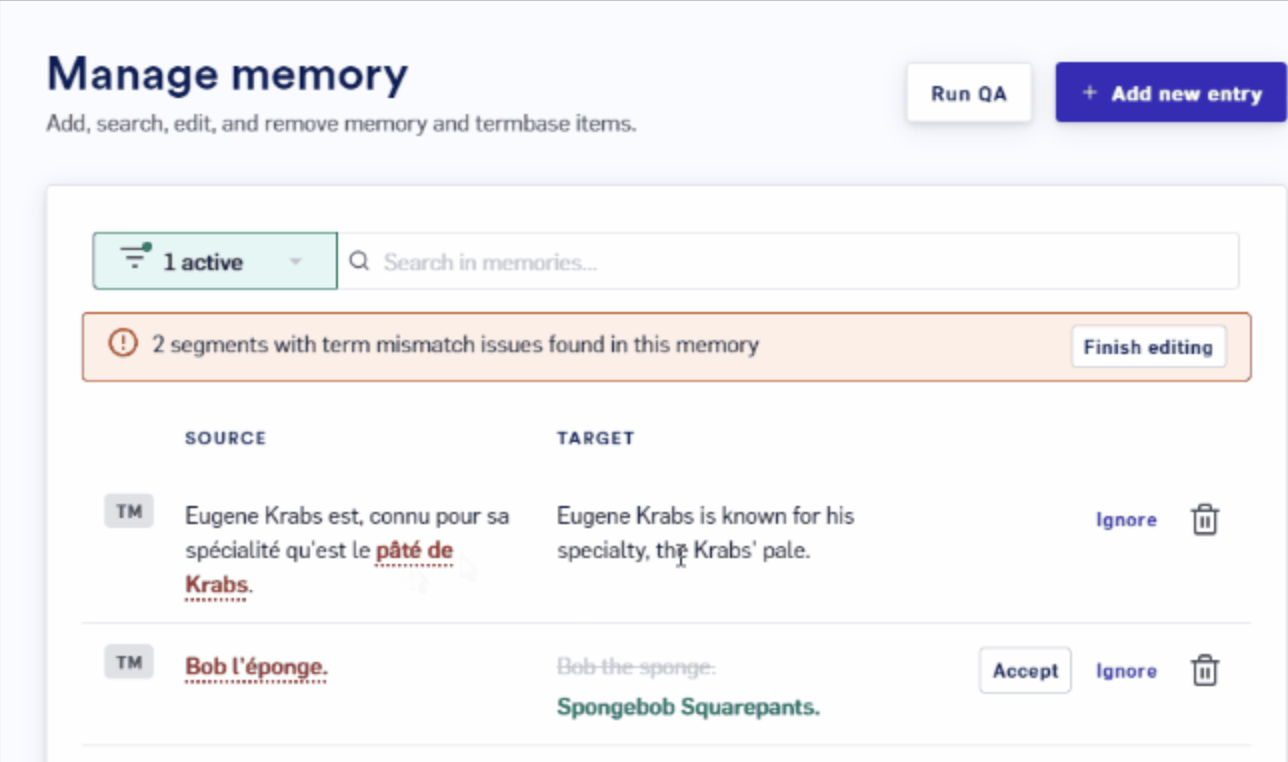Image resolution: width=1288 pixels, height=762 pixels.
Task: Click the Run QA button
Action: tap(969, 93)
